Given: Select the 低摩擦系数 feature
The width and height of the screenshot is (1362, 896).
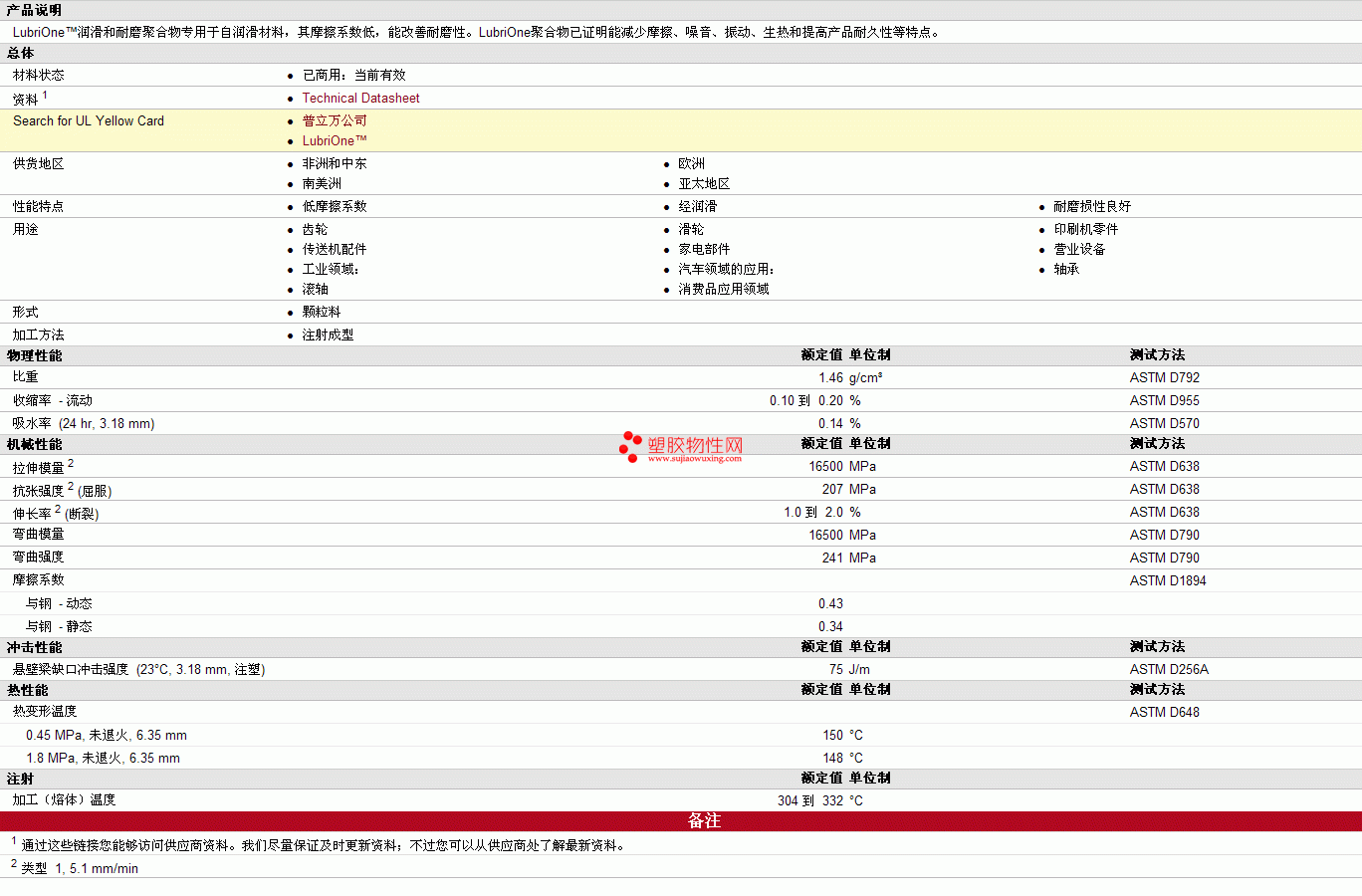Looking at the screenshot, I should (335, 206).
